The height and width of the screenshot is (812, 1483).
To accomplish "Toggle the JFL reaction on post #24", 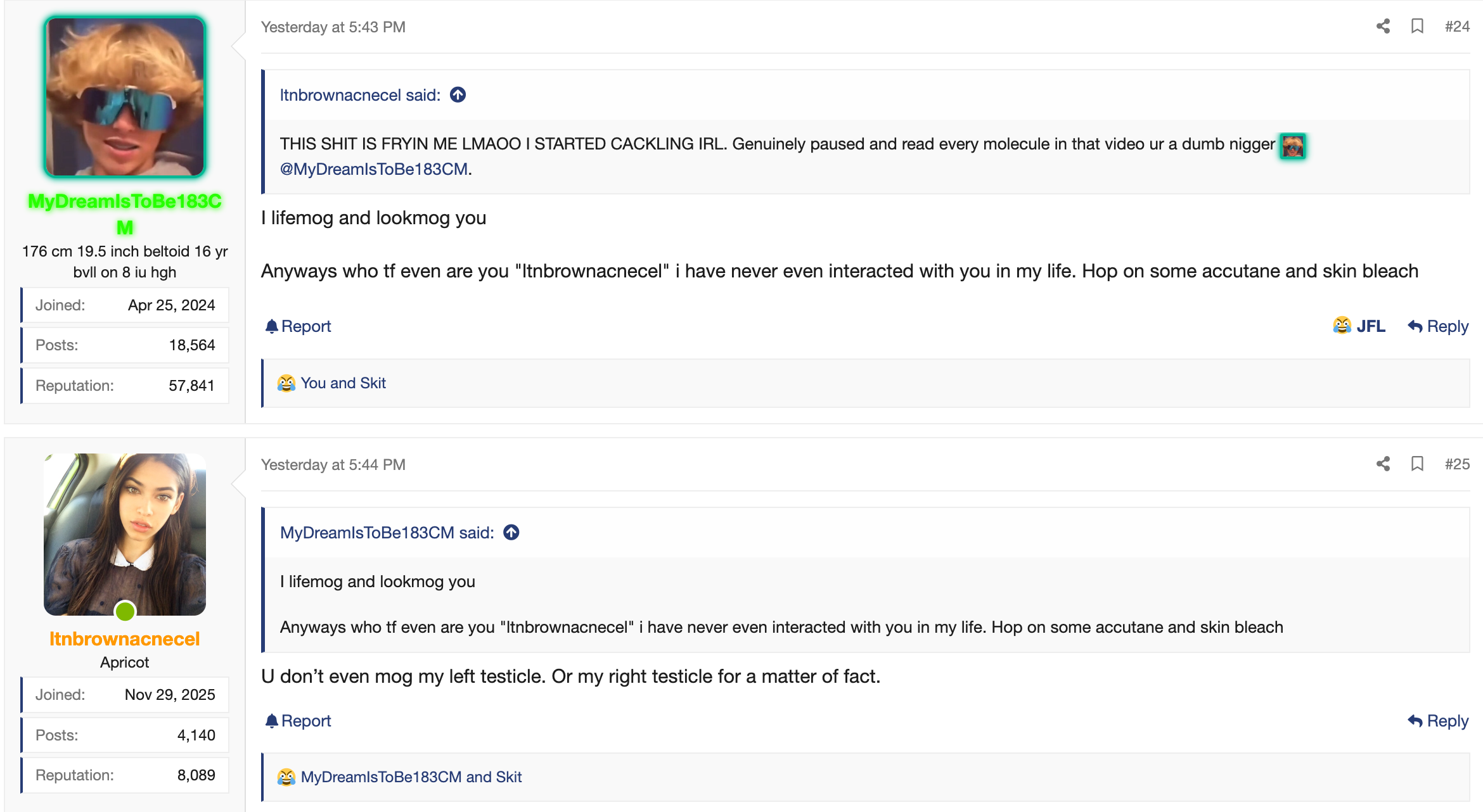I will 1359,326.
